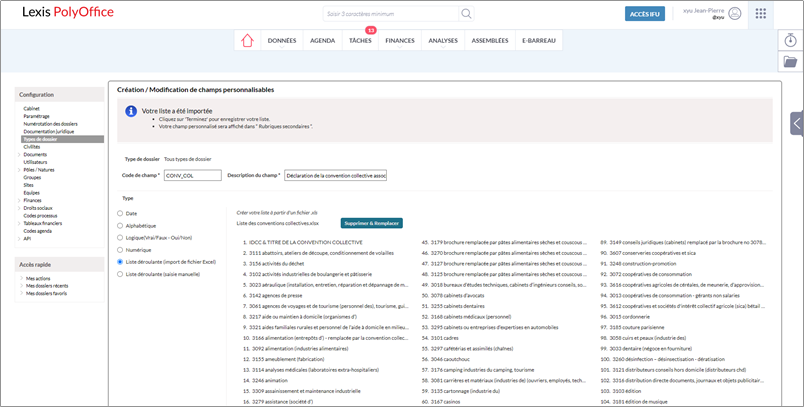The height and width of the screenshot is (407, 804).
Task: Expand the API tree node
Action: click(x=19, y=239)
